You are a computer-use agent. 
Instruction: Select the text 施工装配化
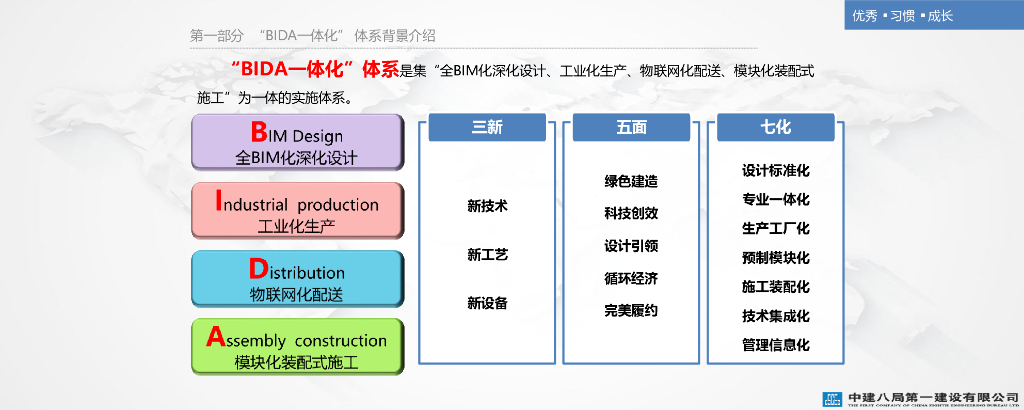pos(776,287)
